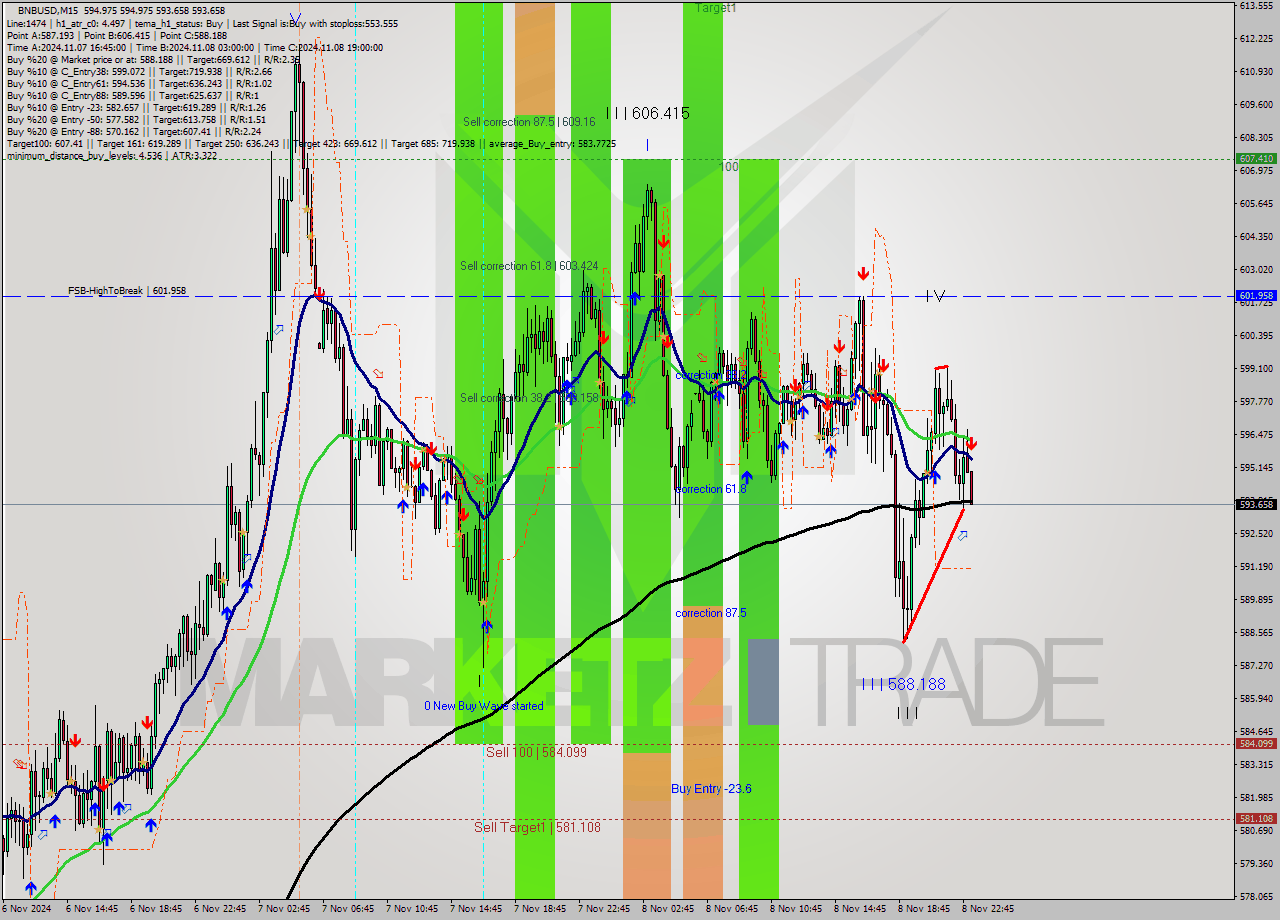
Task: Click the black 593.658 current price tag
Action: (x=1256, y=504)
